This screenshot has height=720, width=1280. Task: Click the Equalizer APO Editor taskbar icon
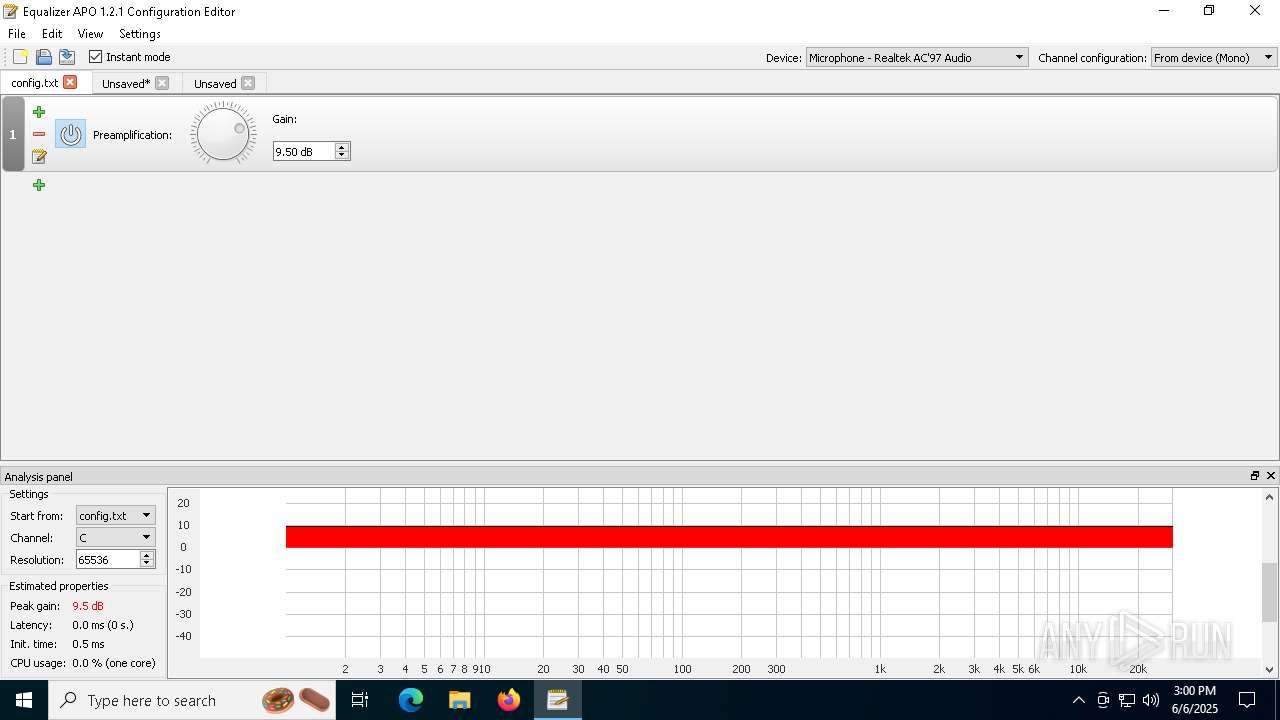pos(557,700)
